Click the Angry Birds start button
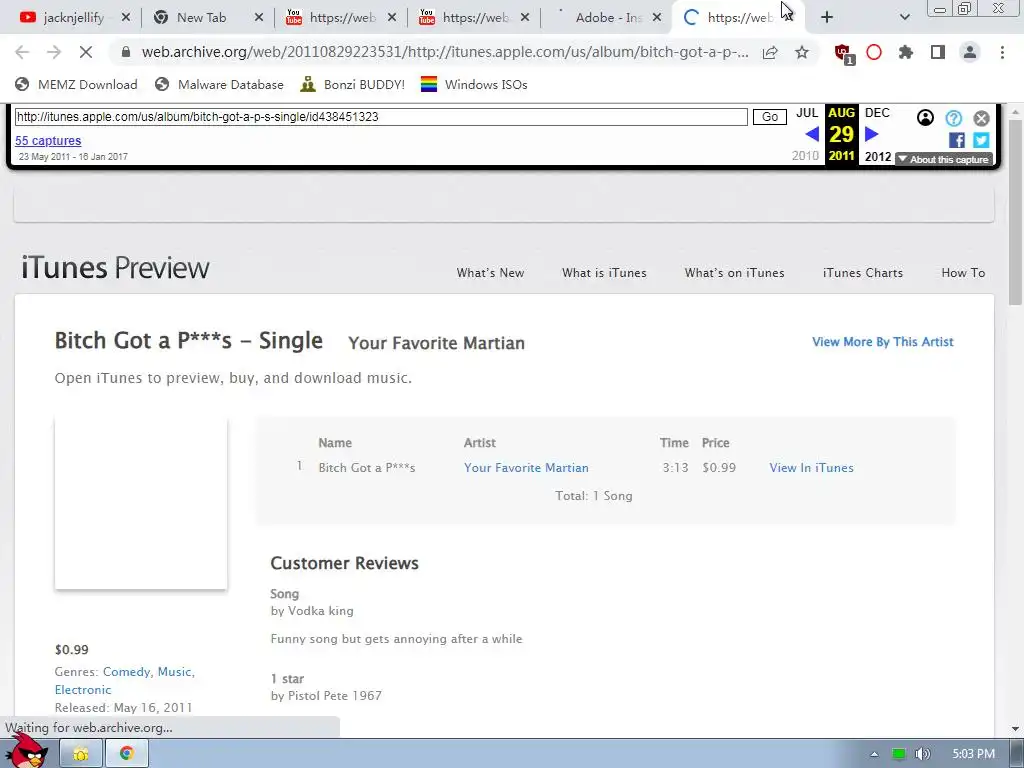Viewport: 1024px width, 768px height. click(x=26, y=751)
